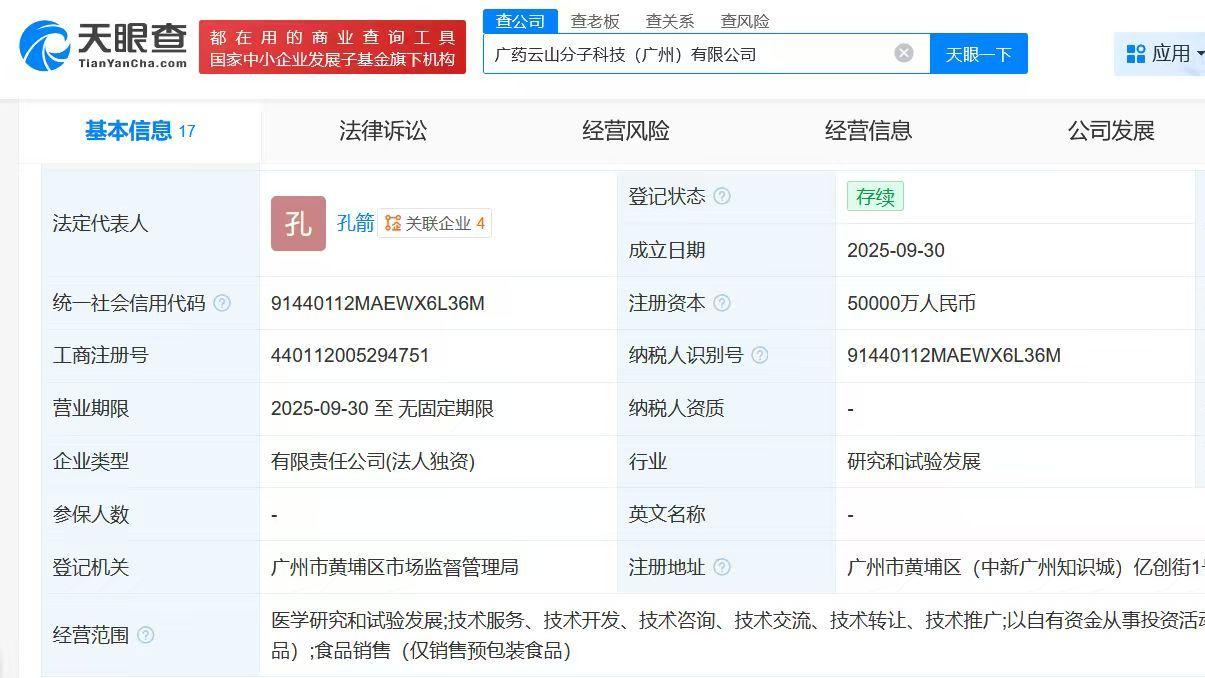Click 广州市黄埔区市场监督管理局 registration authority
1205x678 pixels.
pos(395,567)
